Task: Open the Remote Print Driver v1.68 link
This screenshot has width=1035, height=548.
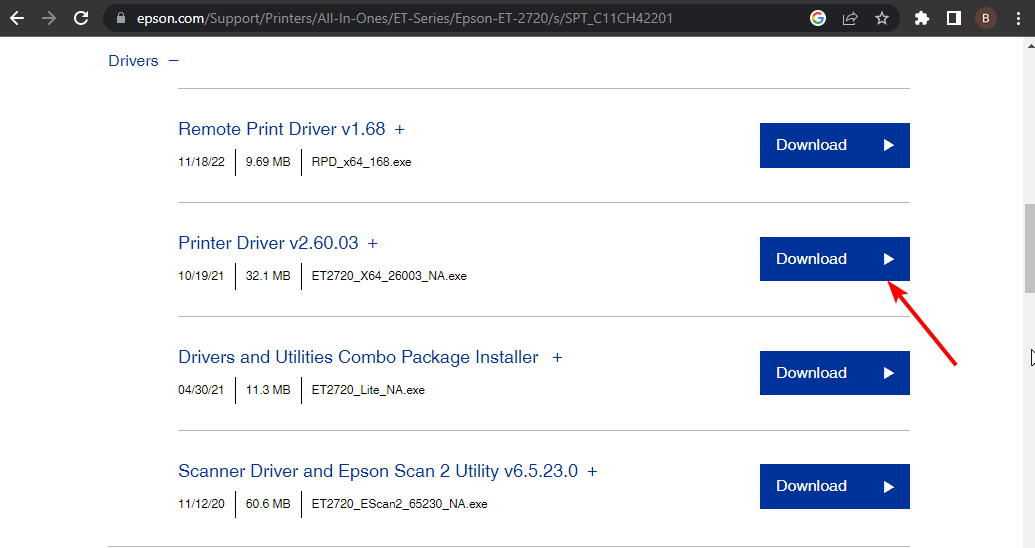Action: coord(282,129)
